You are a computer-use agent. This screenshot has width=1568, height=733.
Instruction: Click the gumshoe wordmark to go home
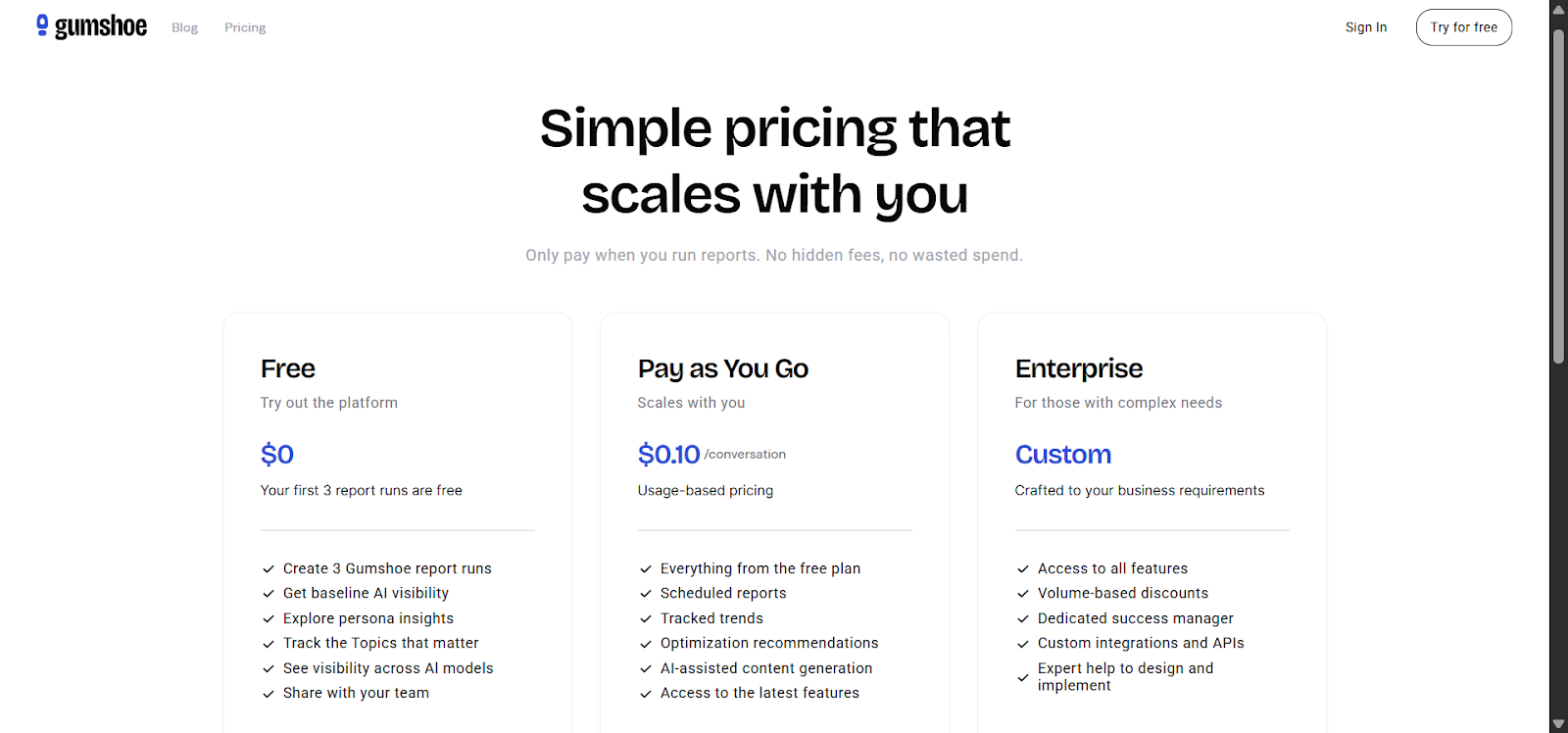(x=101, y=26)
